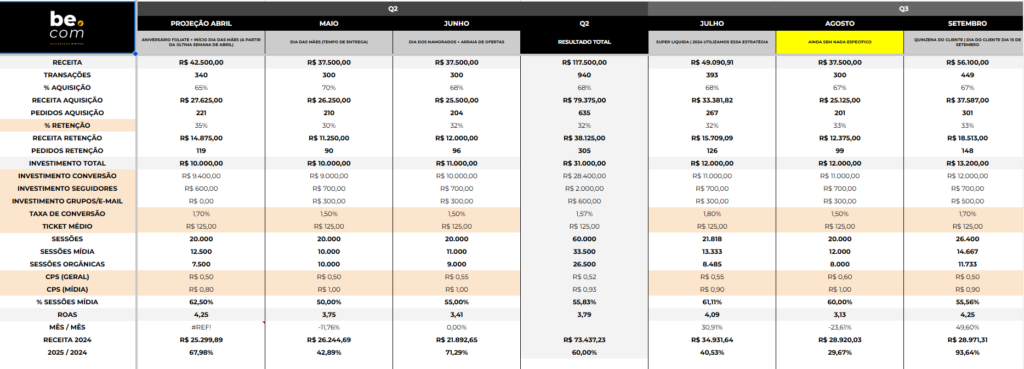Click September revenue R$ 56.100,00 cell
Screen dimensions: 1024x369
[x=967, y=63]
